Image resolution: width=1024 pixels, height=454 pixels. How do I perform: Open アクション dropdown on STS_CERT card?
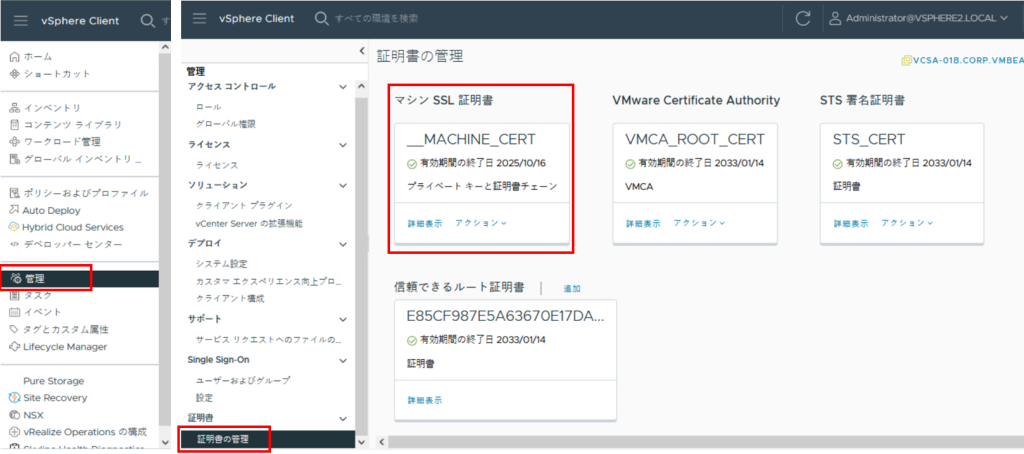point(907,223)
